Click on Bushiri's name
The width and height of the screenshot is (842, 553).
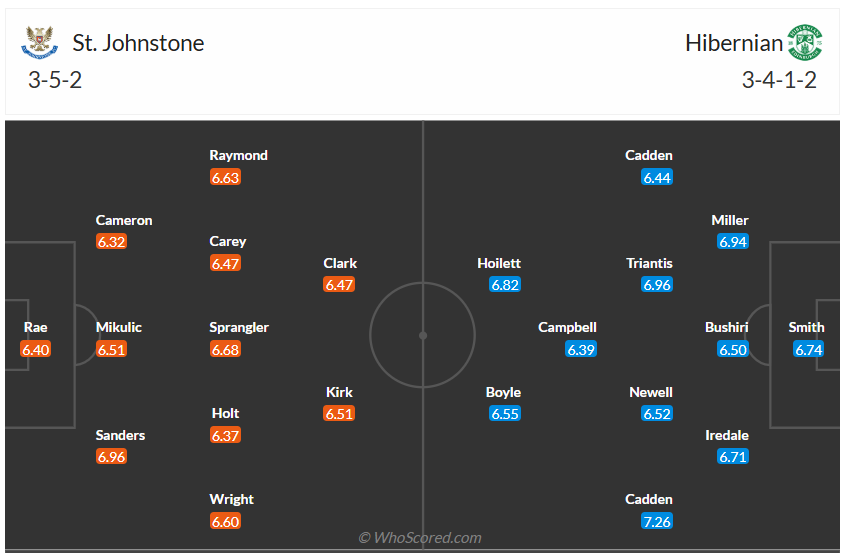point(726,327)
